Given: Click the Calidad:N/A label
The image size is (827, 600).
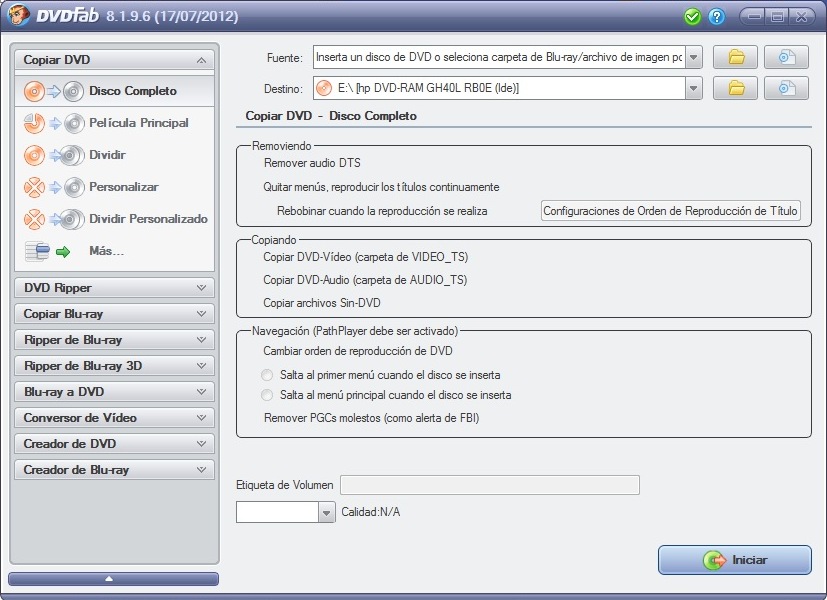Looking at the screenshot, I should coord(371,512).
